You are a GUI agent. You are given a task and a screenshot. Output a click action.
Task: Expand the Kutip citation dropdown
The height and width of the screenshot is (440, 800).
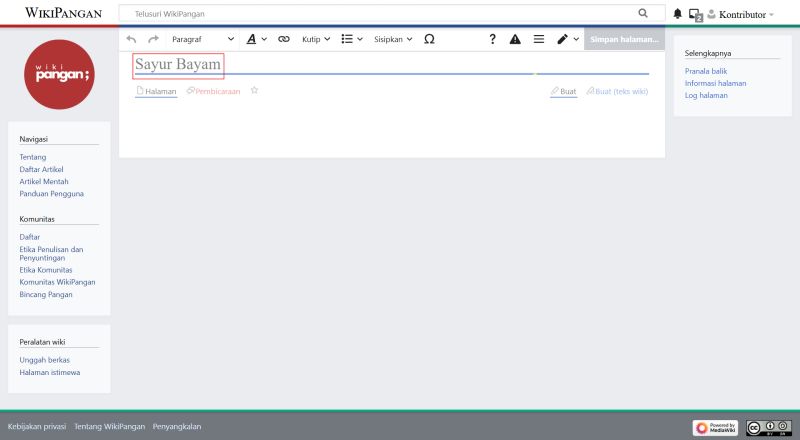[x=316, y=39]
